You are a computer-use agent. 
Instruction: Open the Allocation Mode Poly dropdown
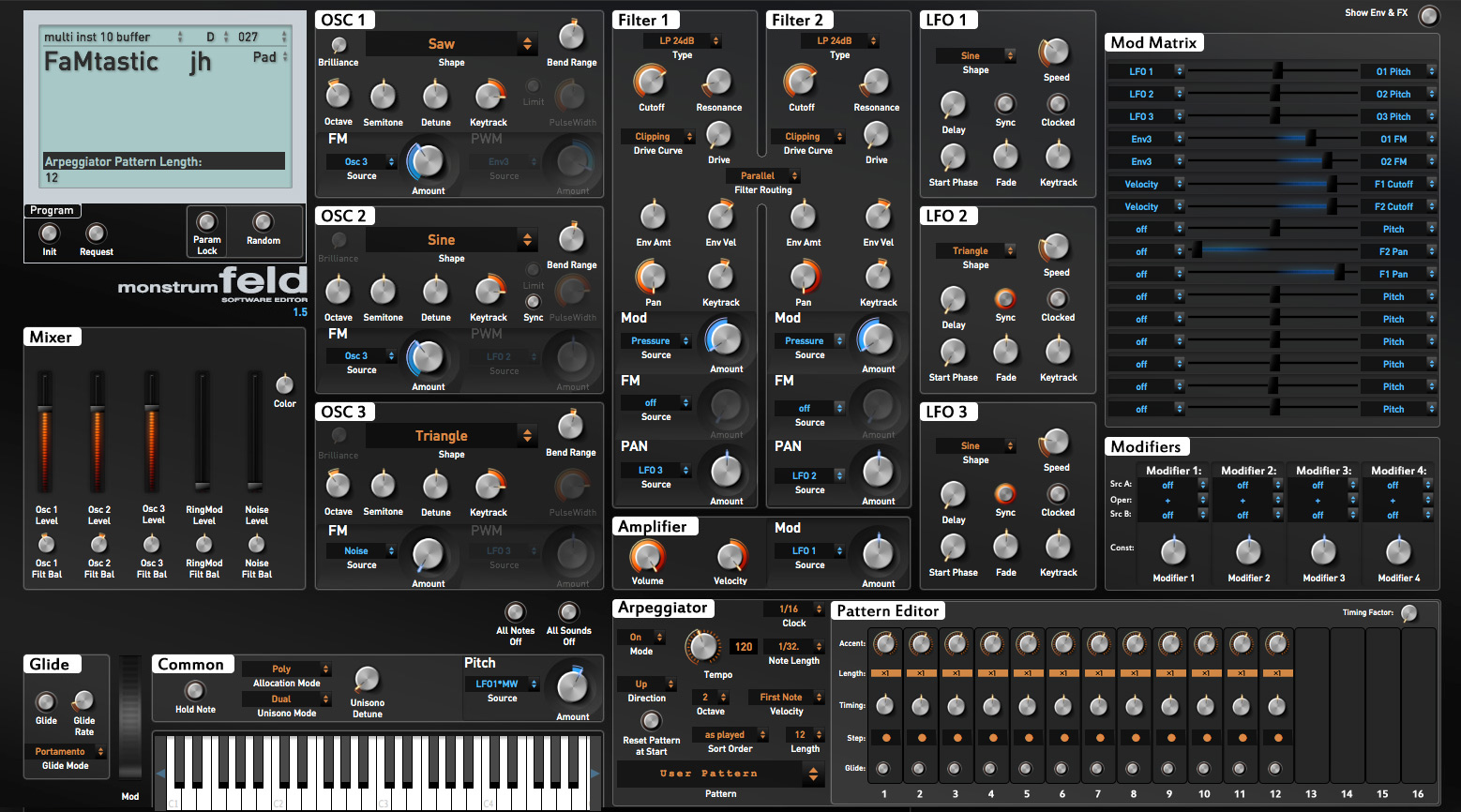point(287,669)
